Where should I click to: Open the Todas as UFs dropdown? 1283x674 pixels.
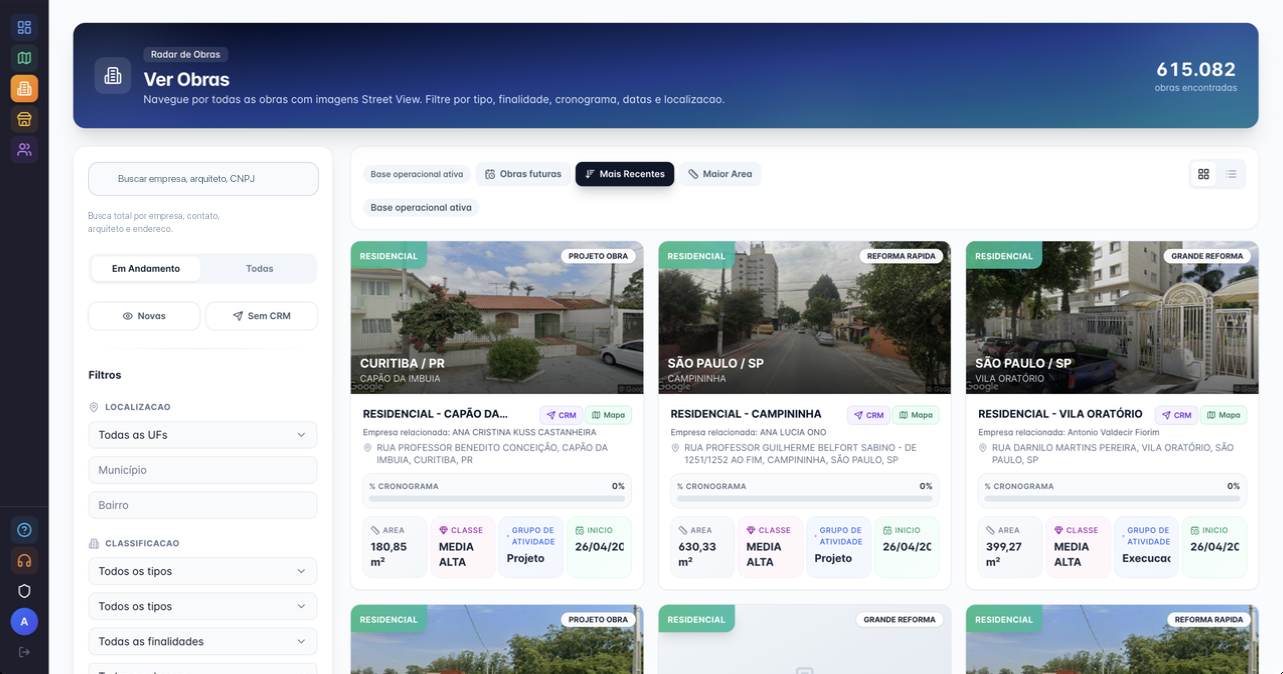tap(203, 435)
